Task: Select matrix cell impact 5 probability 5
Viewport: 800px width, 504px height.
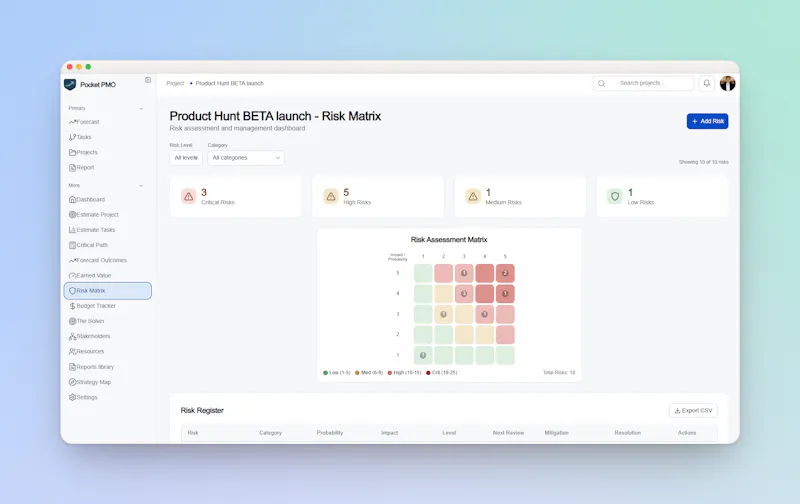Action: click(505, 273)
